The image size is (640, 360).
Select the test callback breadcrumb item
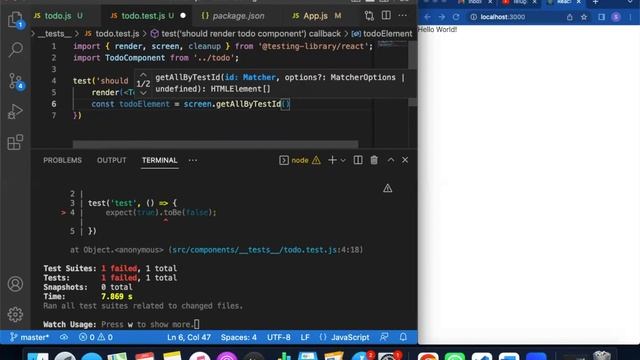[246, 34]
